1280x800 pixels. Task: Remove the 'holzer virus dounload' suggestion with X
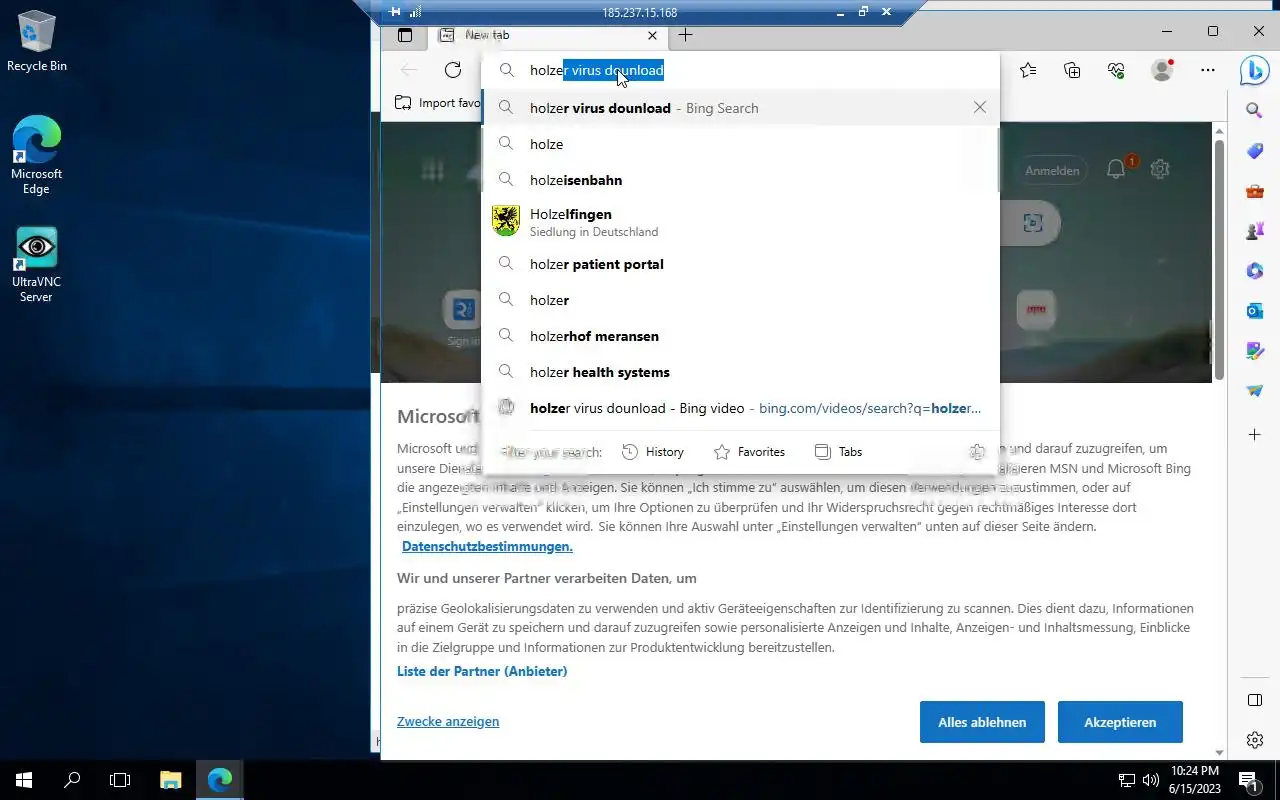(x=980, y=107)
